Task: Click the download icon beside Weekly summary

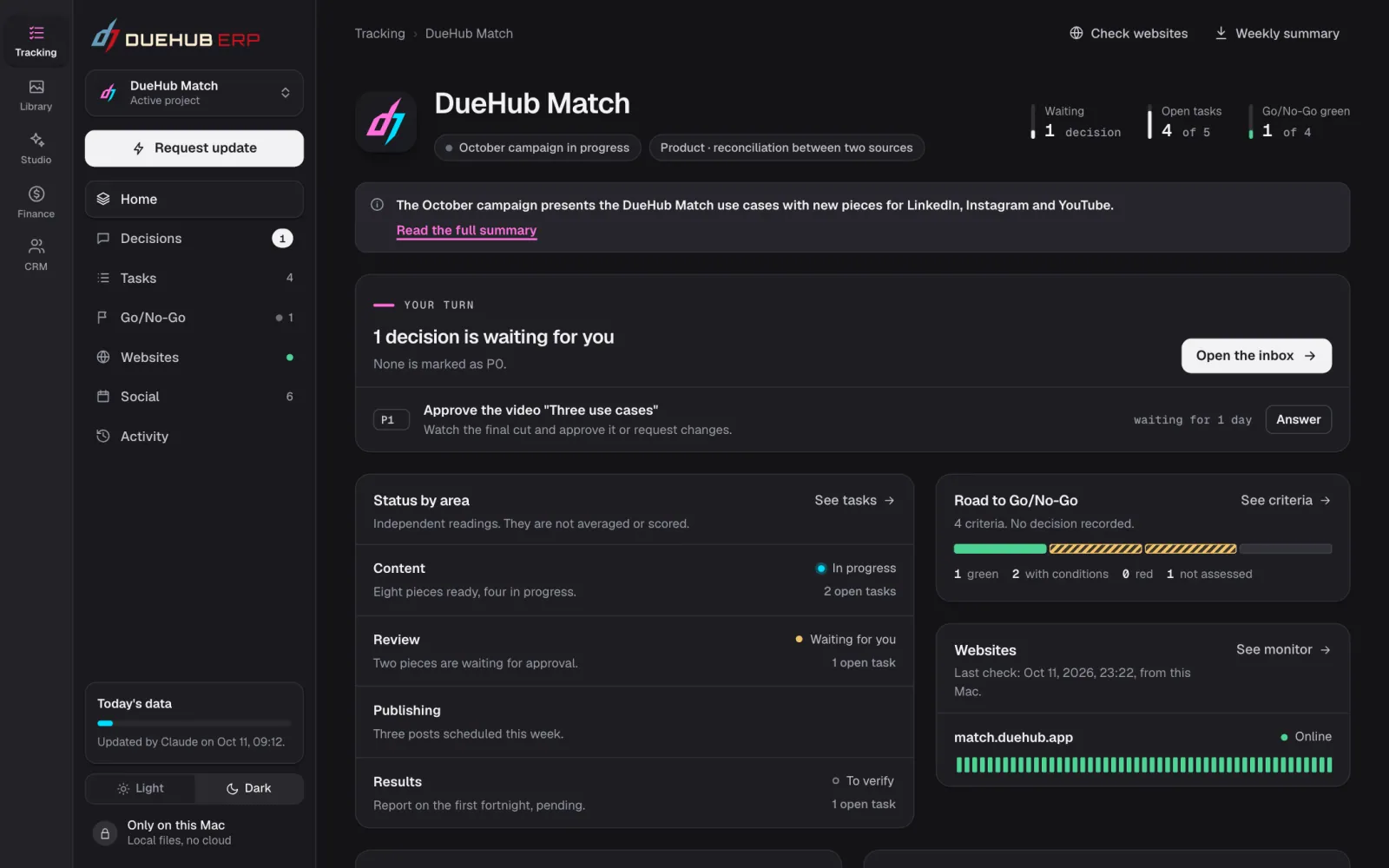Action: 1221,33
